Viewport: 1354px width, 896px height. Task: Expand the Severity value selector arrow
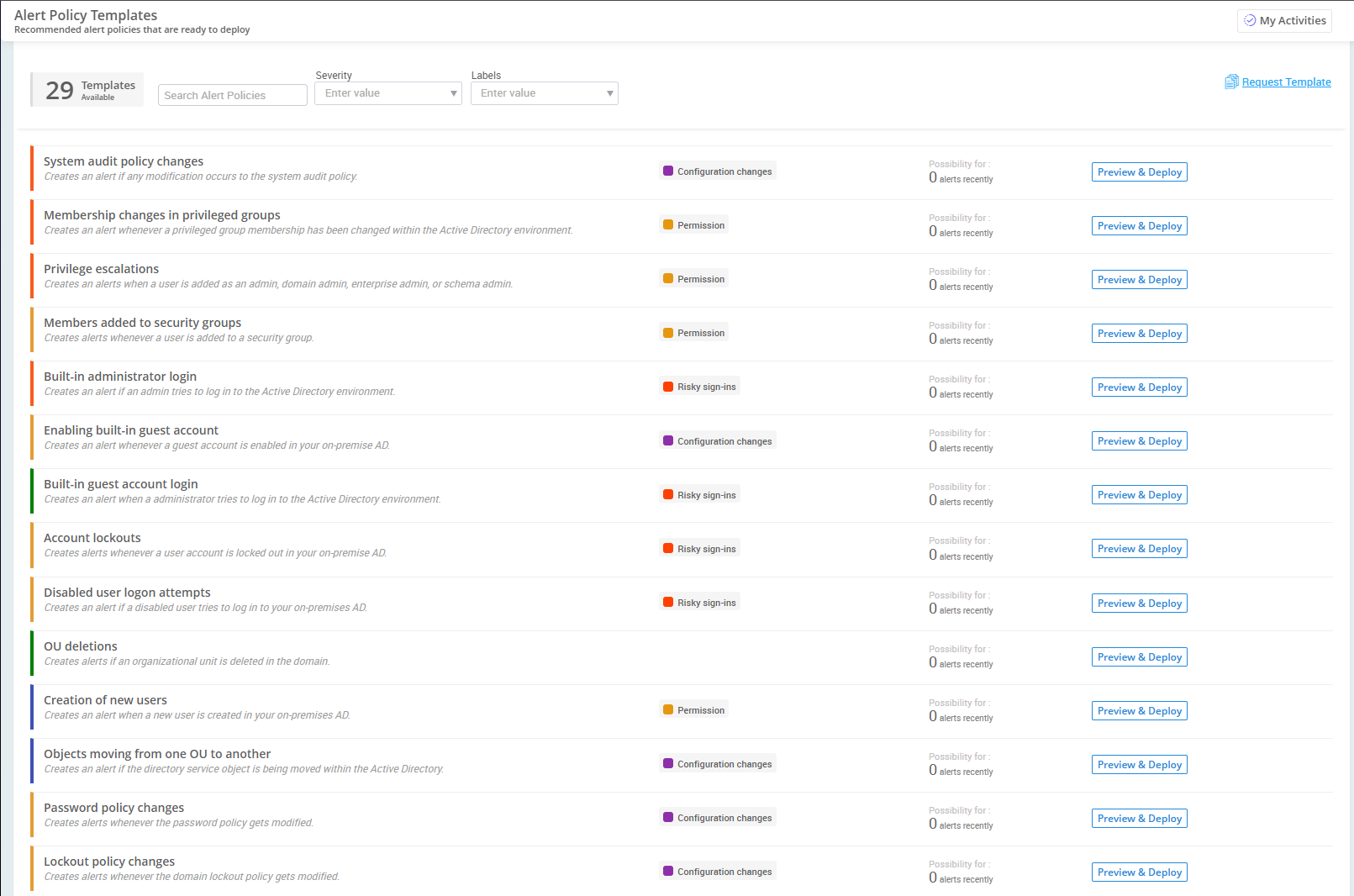[453, 92]
